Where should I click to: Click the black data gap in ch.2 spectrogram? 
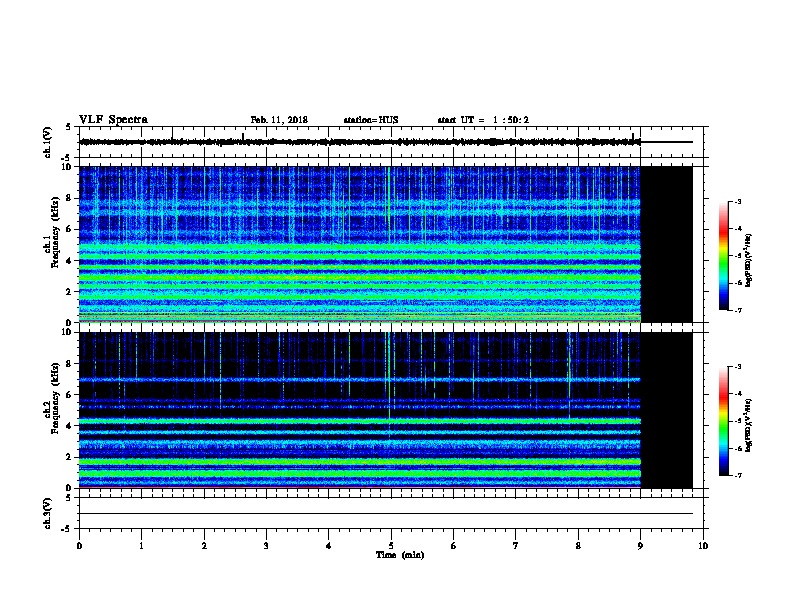point(667,410)
